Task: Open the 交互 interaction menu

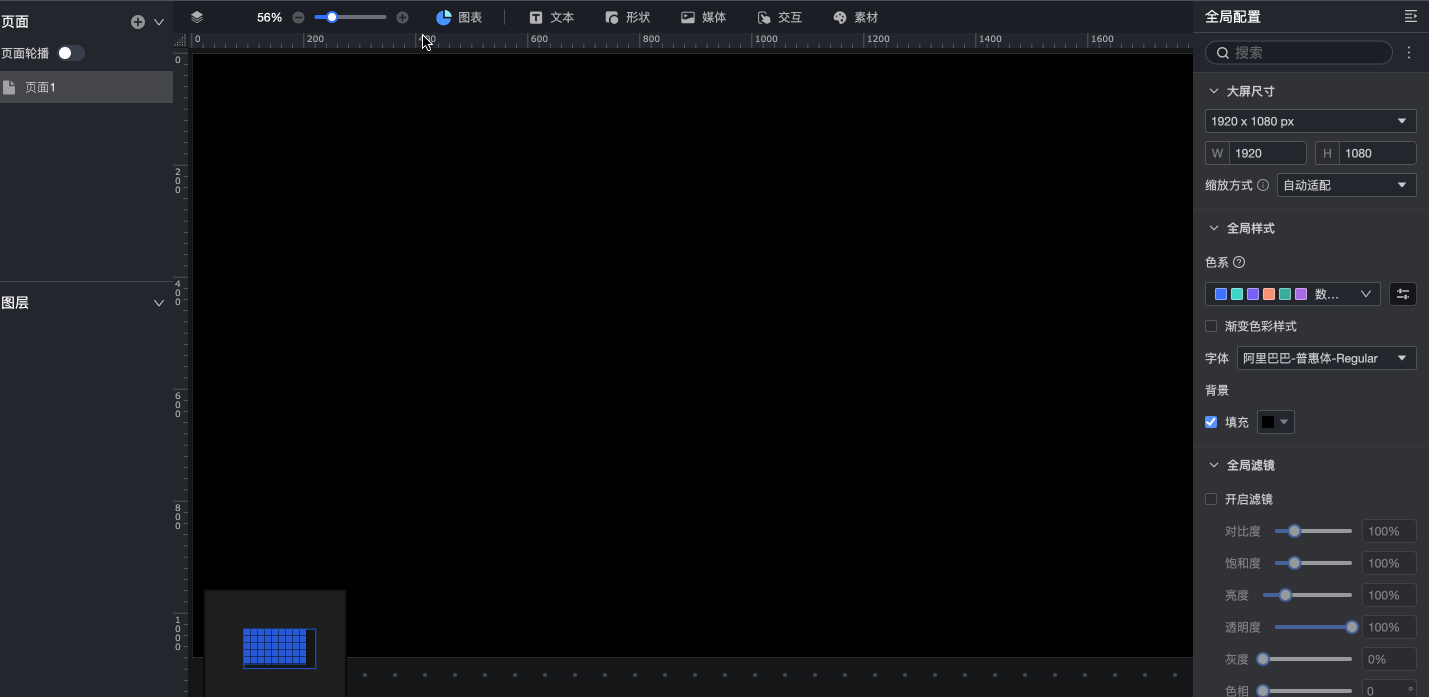Action: coord(779,17)
